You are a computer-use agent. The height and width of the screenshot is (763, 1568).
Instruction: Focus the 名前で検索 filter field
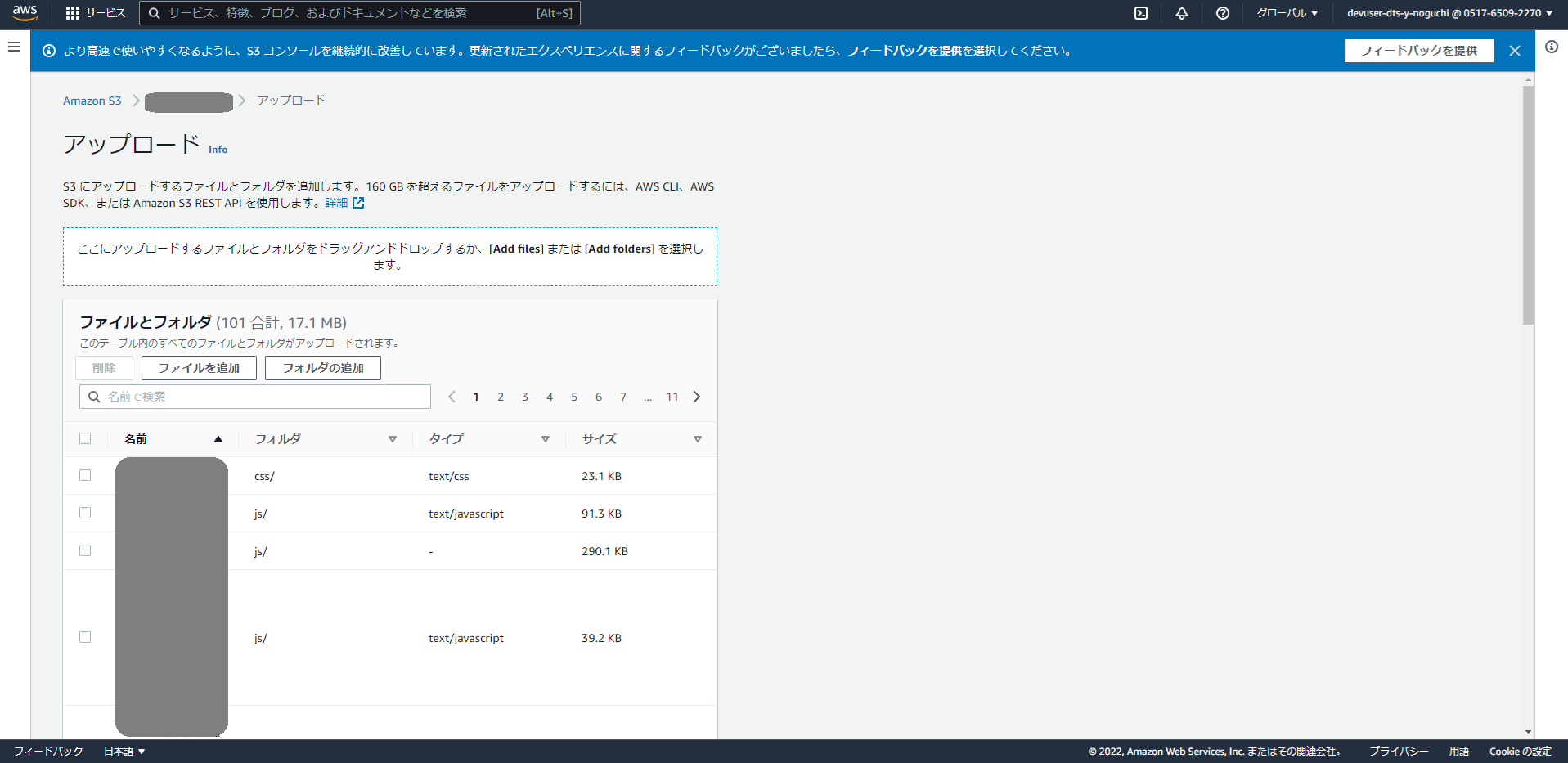255,397
